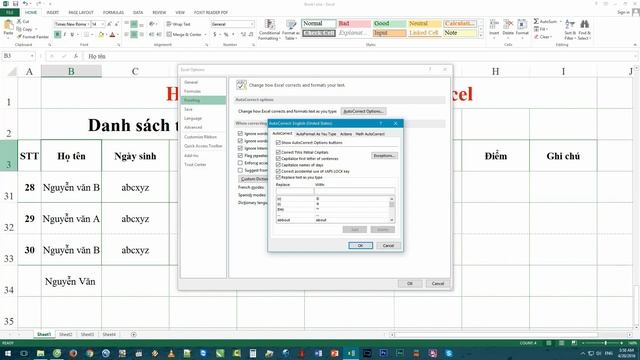Open the FORMULAS ribbon tab
640x360 pixels.
(x=113, y=13)
